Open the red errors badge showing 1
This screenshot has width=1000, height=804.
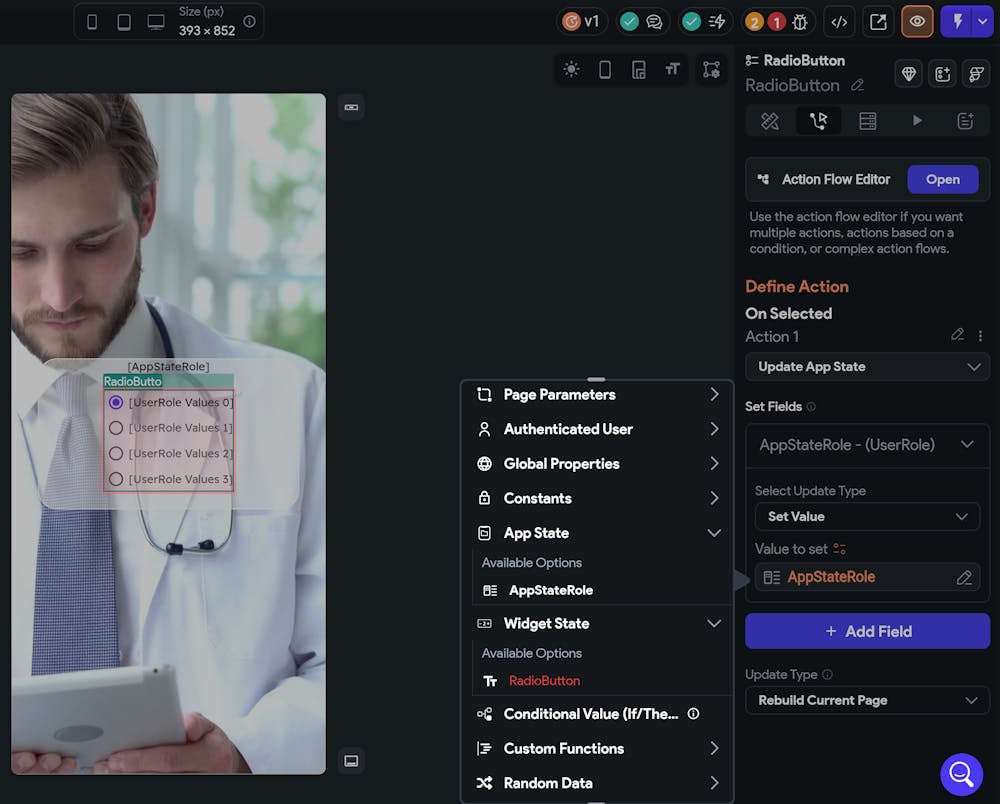coord(776,22)
